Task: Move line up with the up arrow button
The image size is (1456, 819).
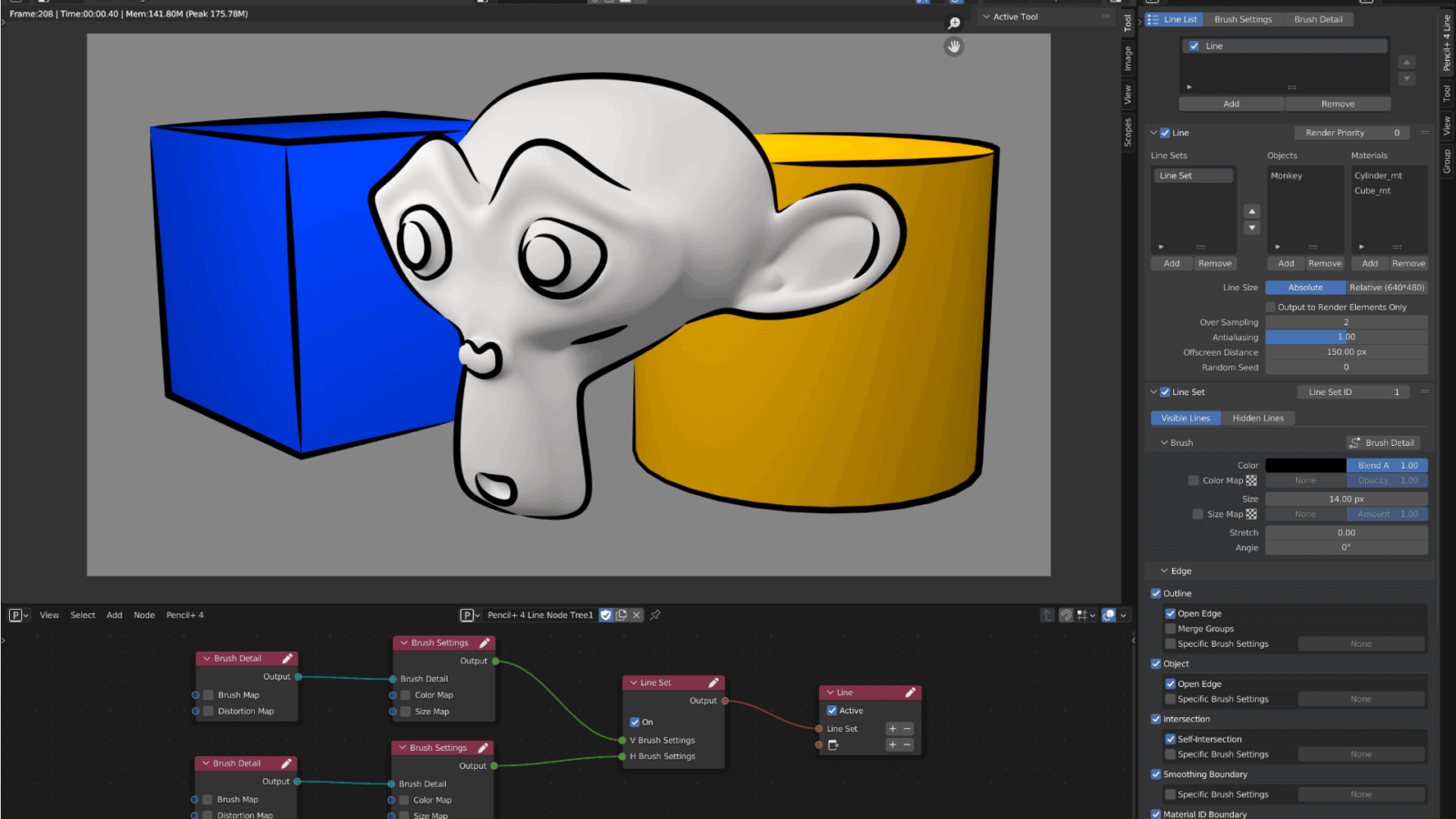Action: (1407, 62)
